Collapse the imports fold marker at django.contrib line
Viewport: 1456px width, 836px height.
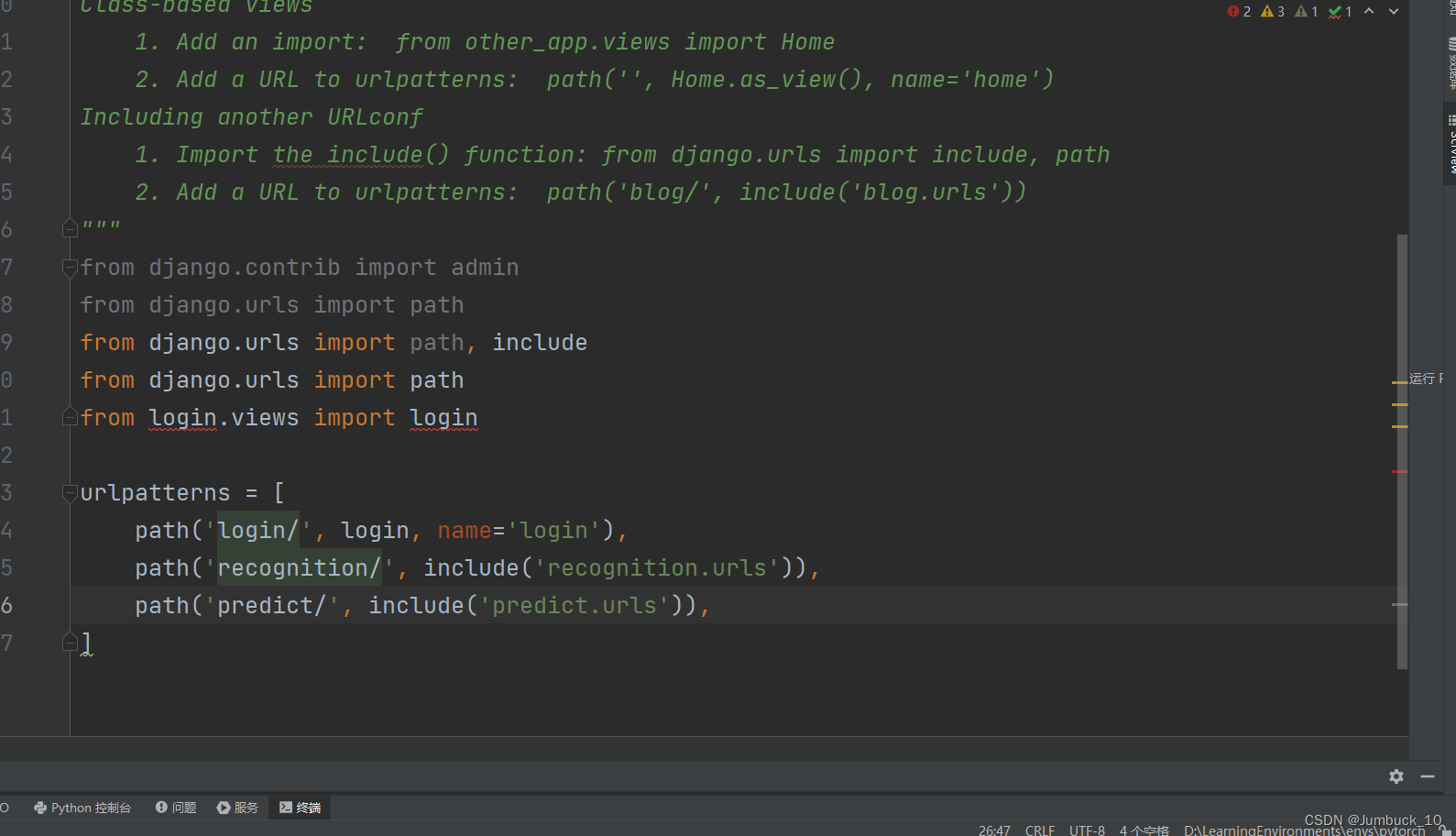coord(70,267)
